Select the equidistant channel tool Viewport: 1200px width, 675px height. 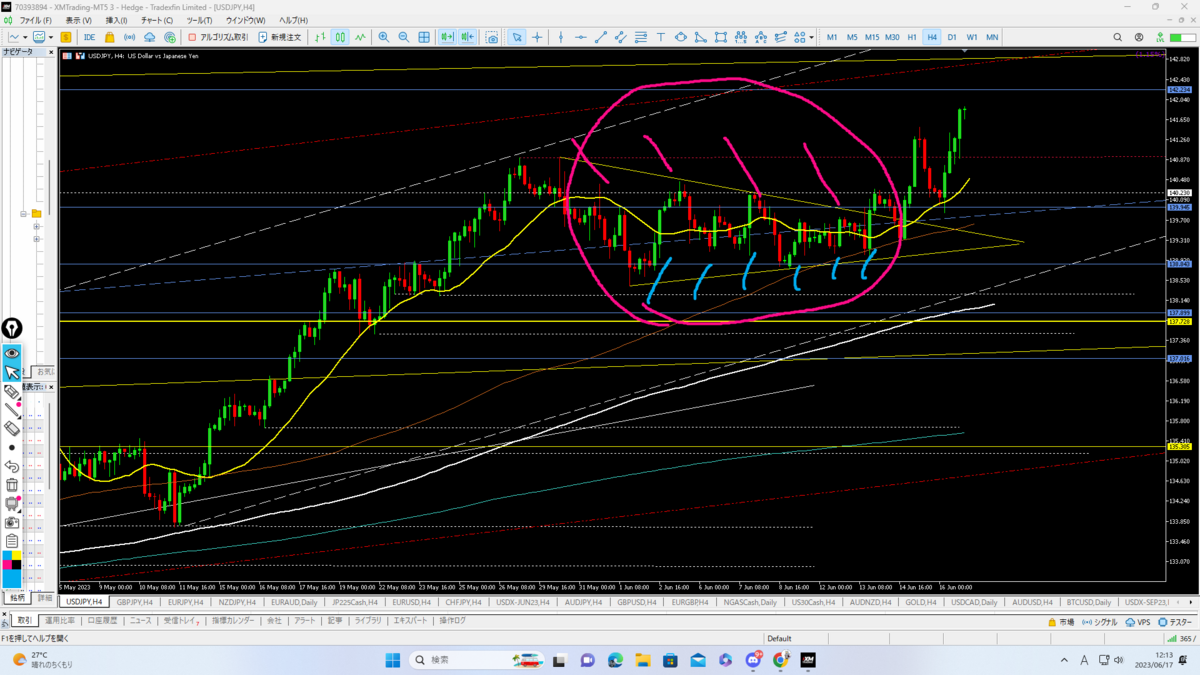pos(621,37)
